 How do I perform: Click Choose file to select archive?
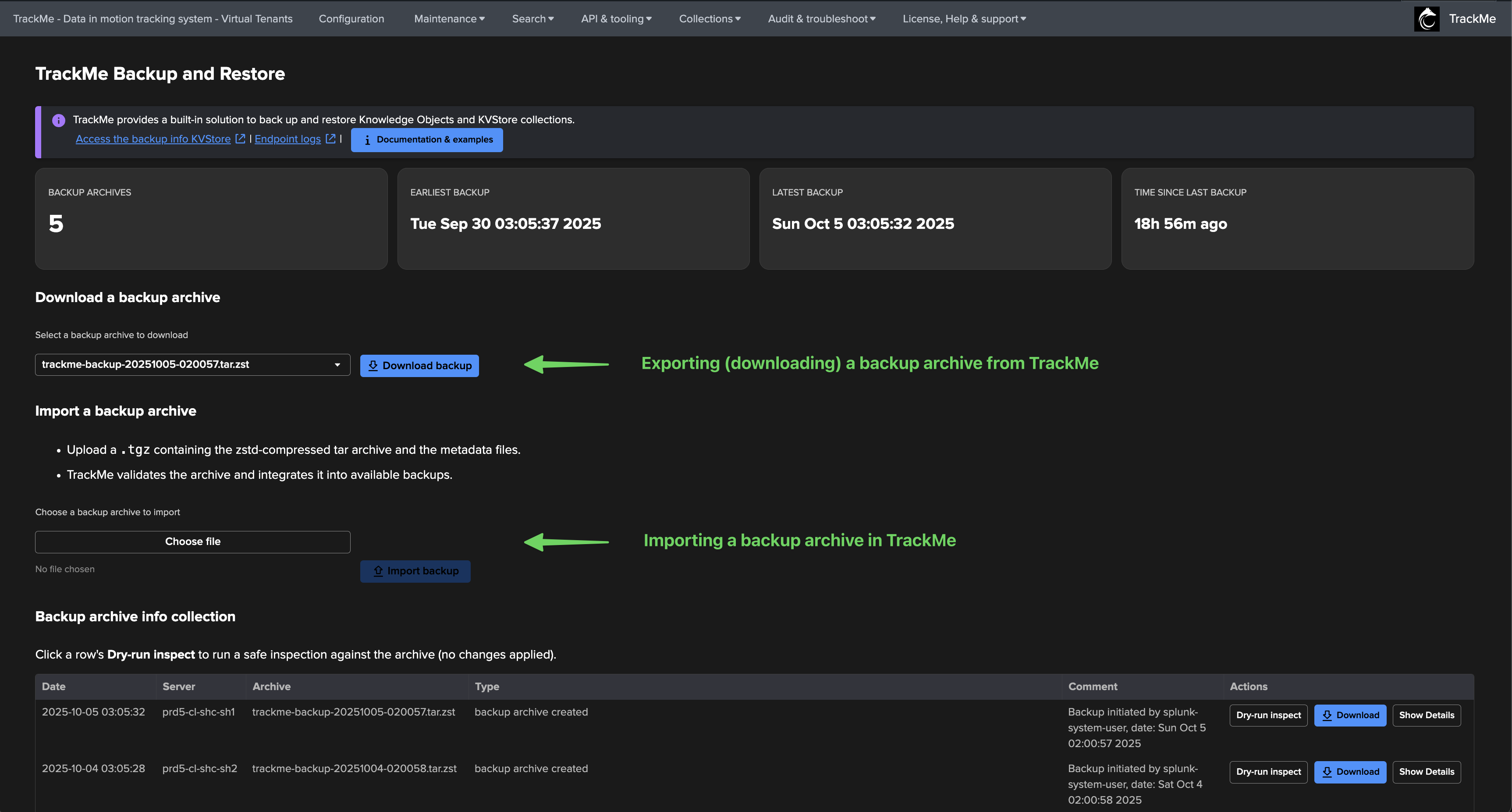click(192, 541)
